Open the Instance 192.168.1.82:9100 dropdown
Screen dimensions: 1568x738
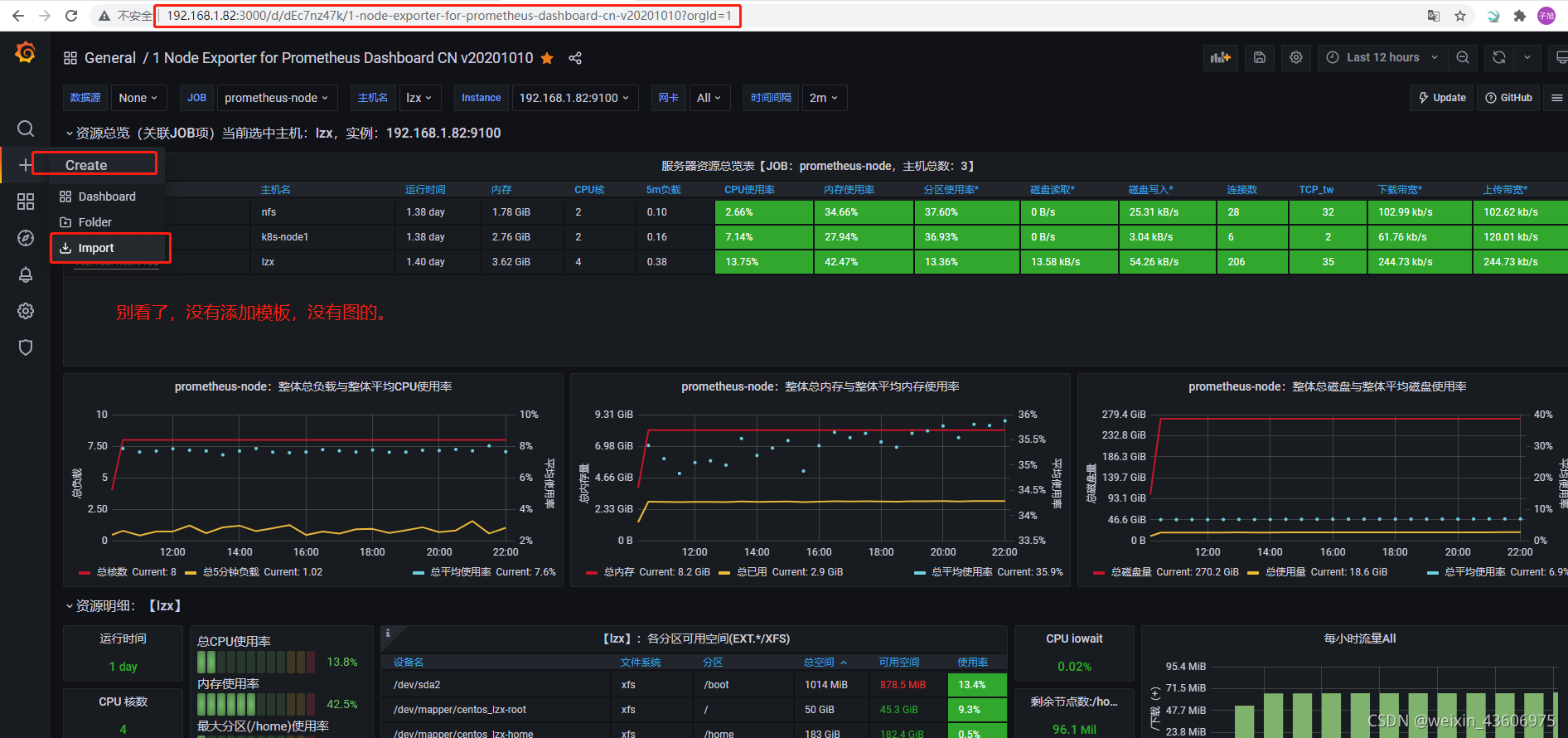pos(574,98)
